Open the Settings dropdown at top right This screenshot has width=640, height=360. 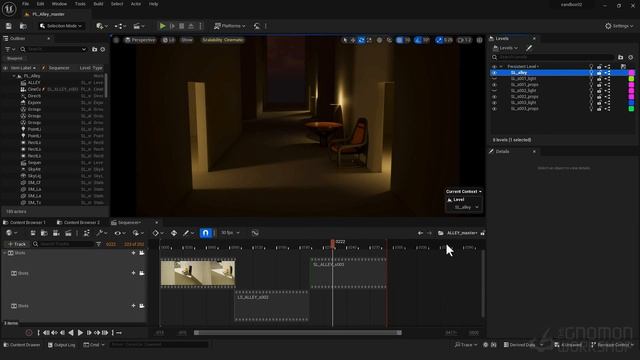coord(619,26)
